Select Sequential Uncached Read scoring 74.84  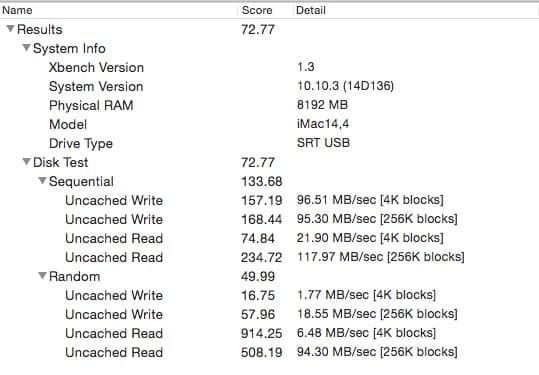(x=270, y=238)
